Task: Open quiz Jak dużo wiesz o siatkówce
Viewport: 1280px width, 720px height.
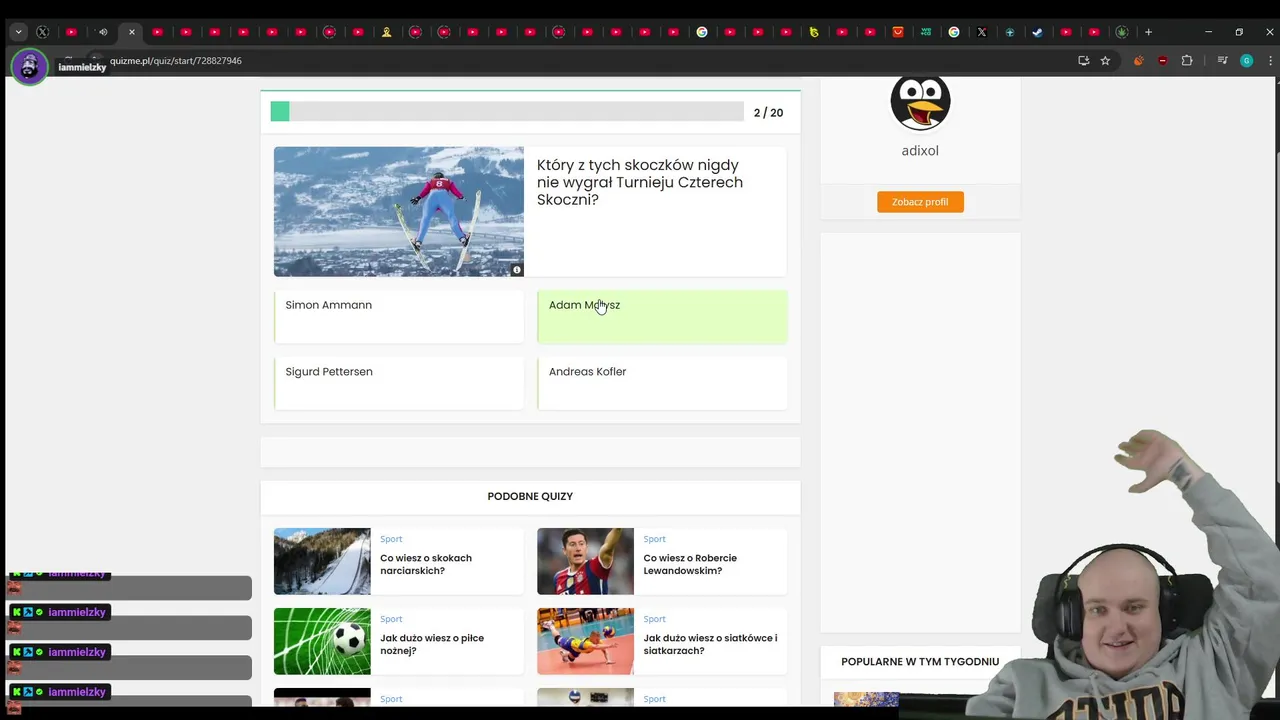Action: pos(710,644)
